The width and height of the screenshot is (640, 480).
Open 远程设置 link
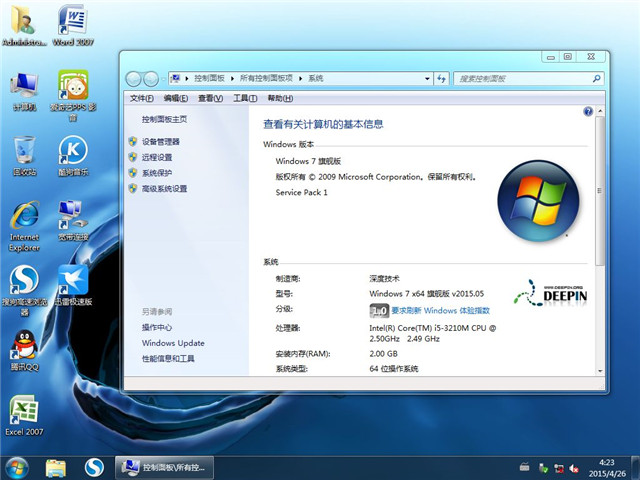click(x=157, y=157)
